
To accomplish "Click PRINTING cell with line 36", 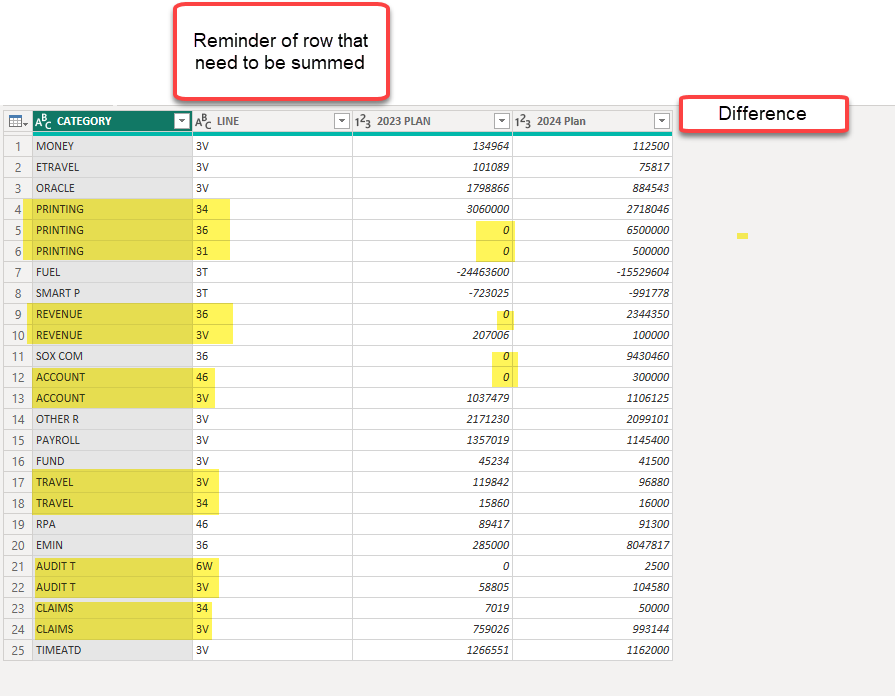I will pos(112,230).
